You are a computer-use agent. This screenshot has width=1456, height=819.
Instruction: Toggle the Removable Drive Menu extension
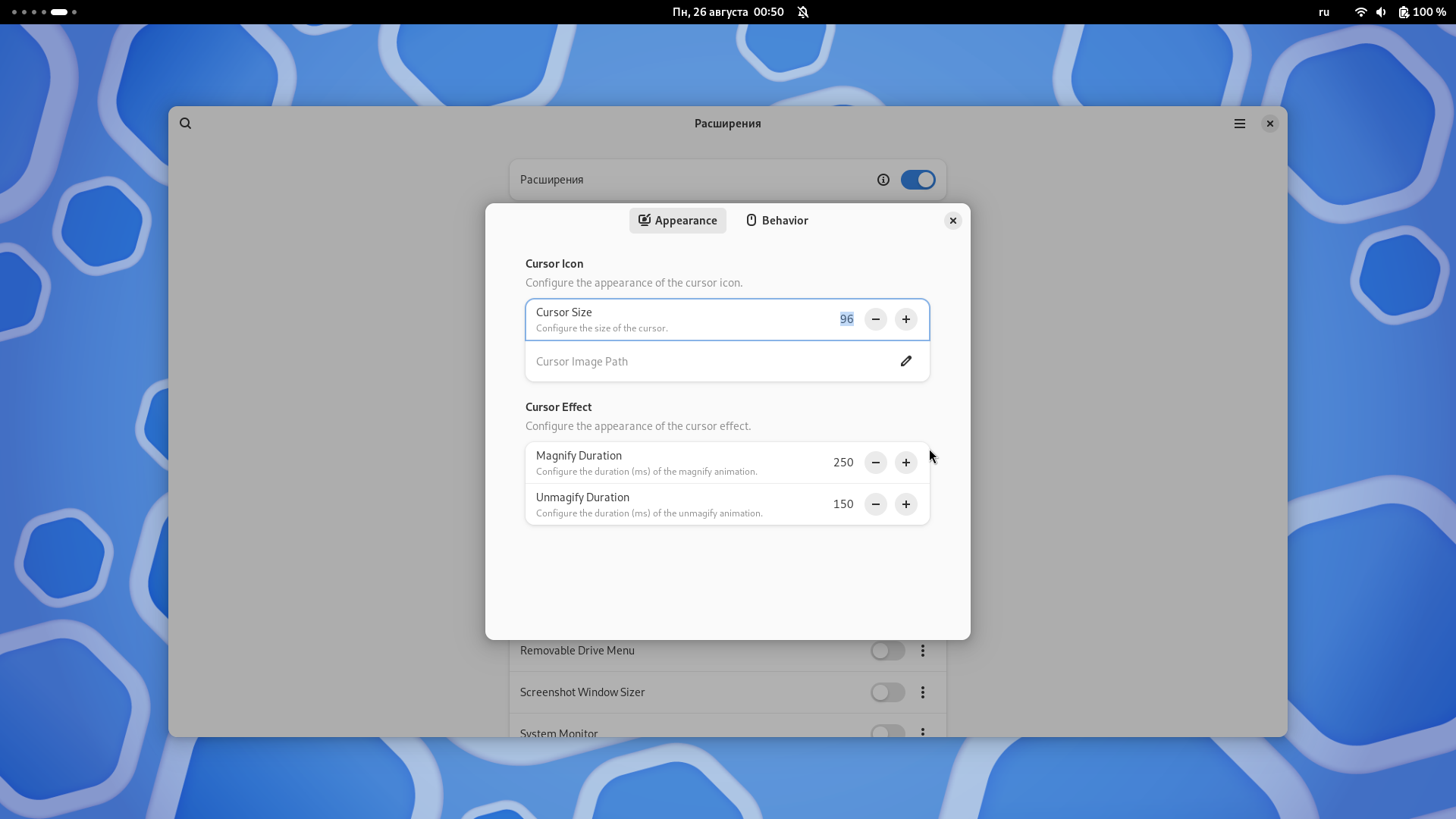888,651
